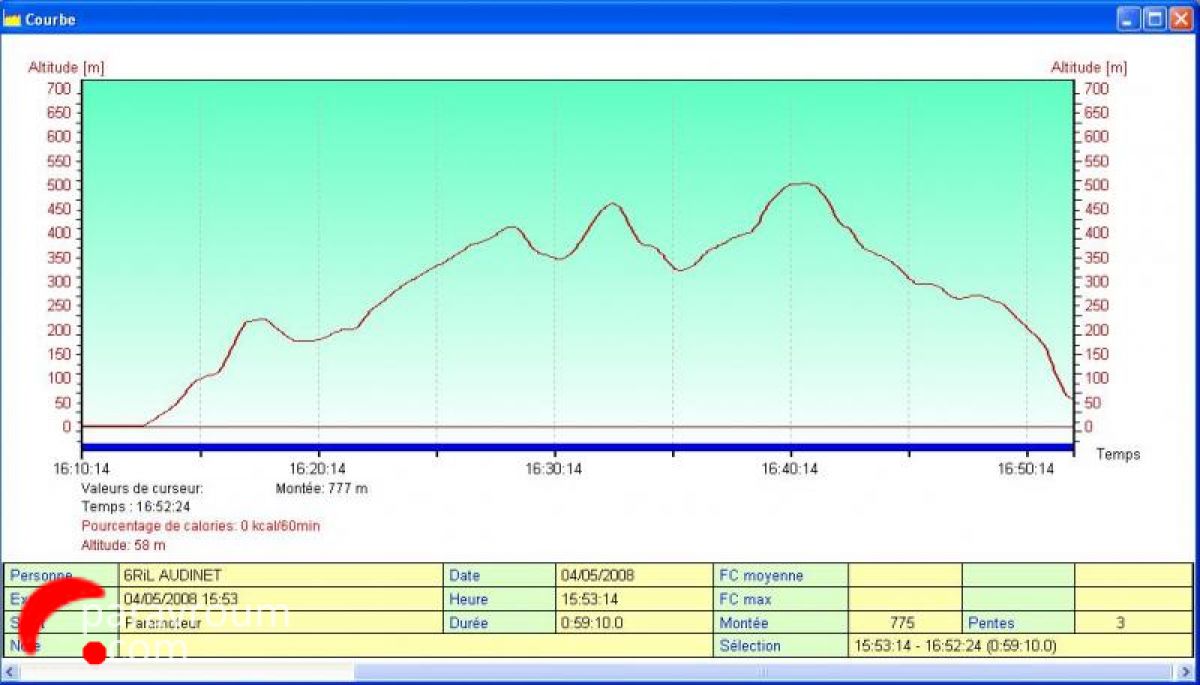Viewport: 1200px width, 685px height.
Task: Select the 6RiL AUDINET person cell
Action: (281, 575)
